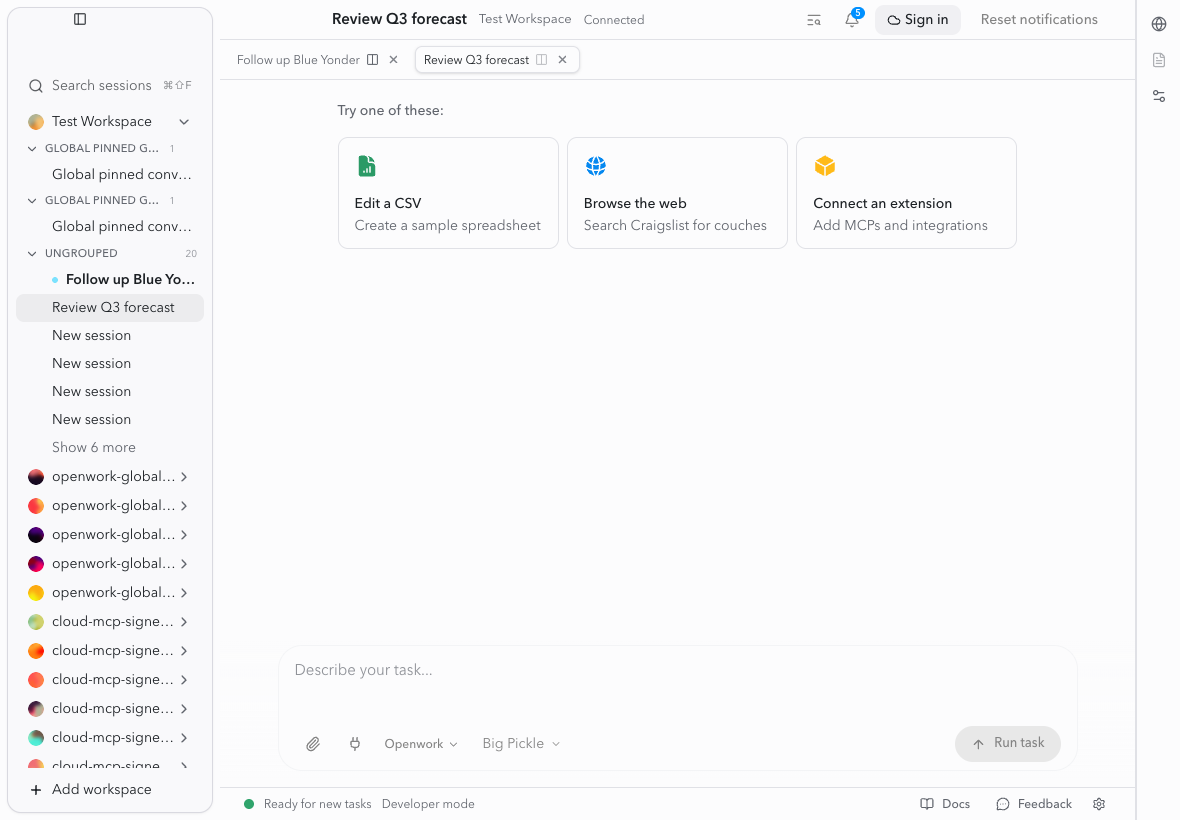
Task: Click the Run task button
Action: click(x=1008, y=743)
